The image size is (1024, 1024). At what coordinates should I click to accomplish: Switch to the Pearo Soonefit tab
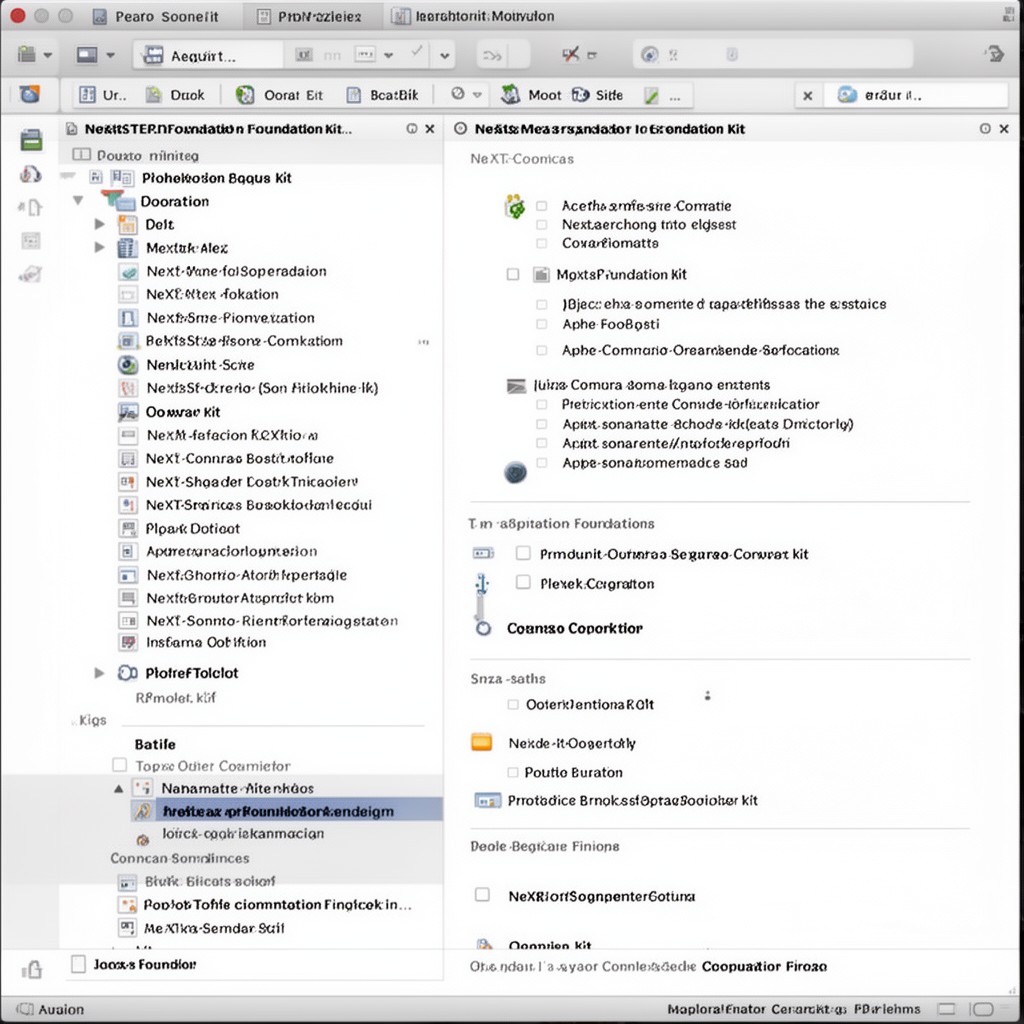[156, 16]
